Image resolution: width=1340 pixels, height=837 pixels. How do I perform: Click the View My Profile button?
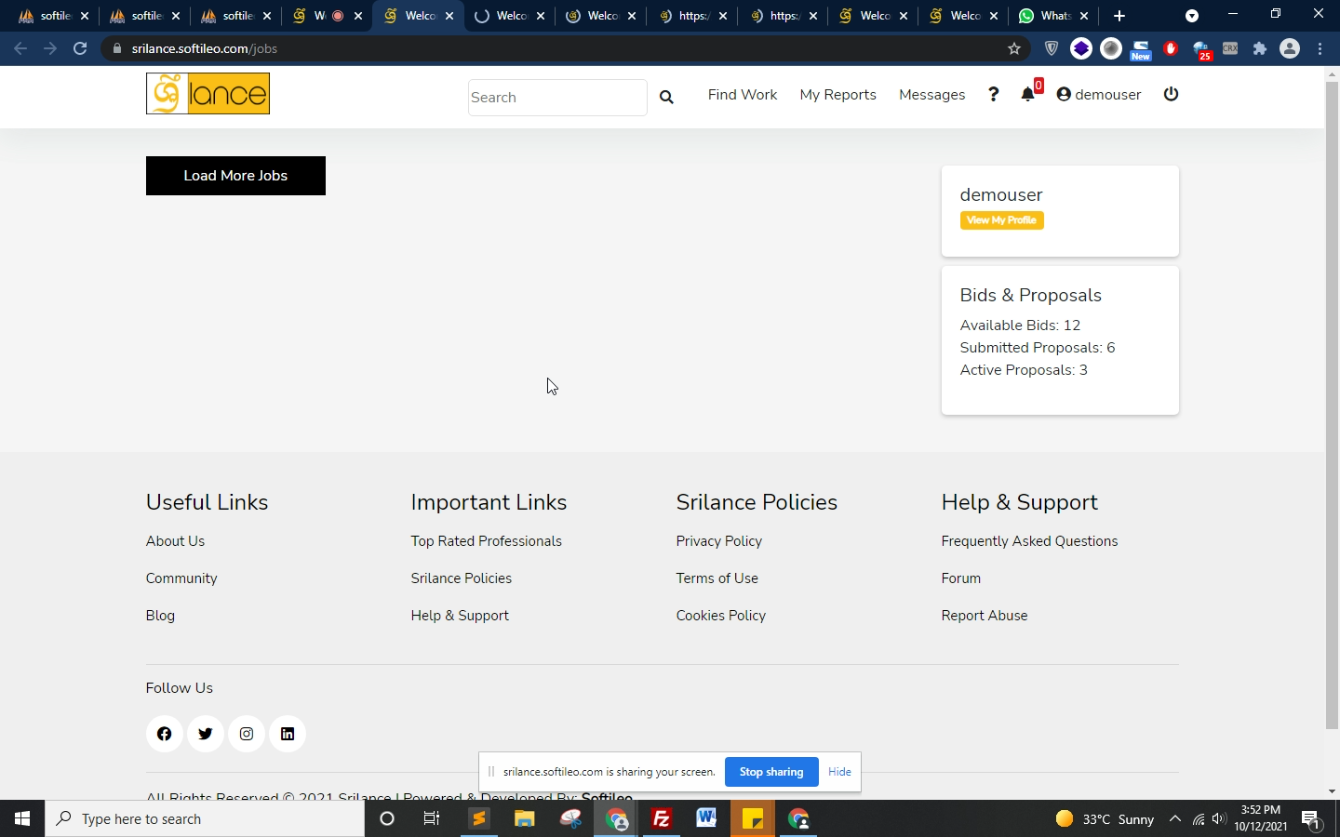coord(1001,220)
